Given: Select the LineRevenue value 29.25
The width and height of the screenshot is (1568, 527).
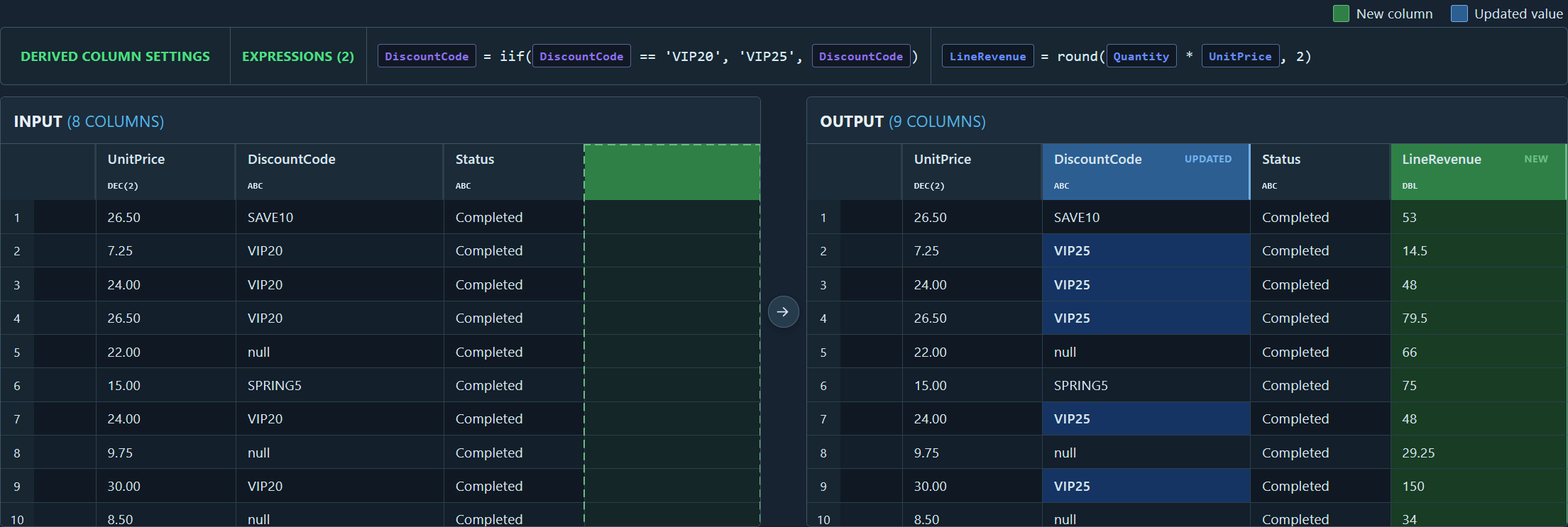Looking at the screenshot, I should tap(1479, 453).
